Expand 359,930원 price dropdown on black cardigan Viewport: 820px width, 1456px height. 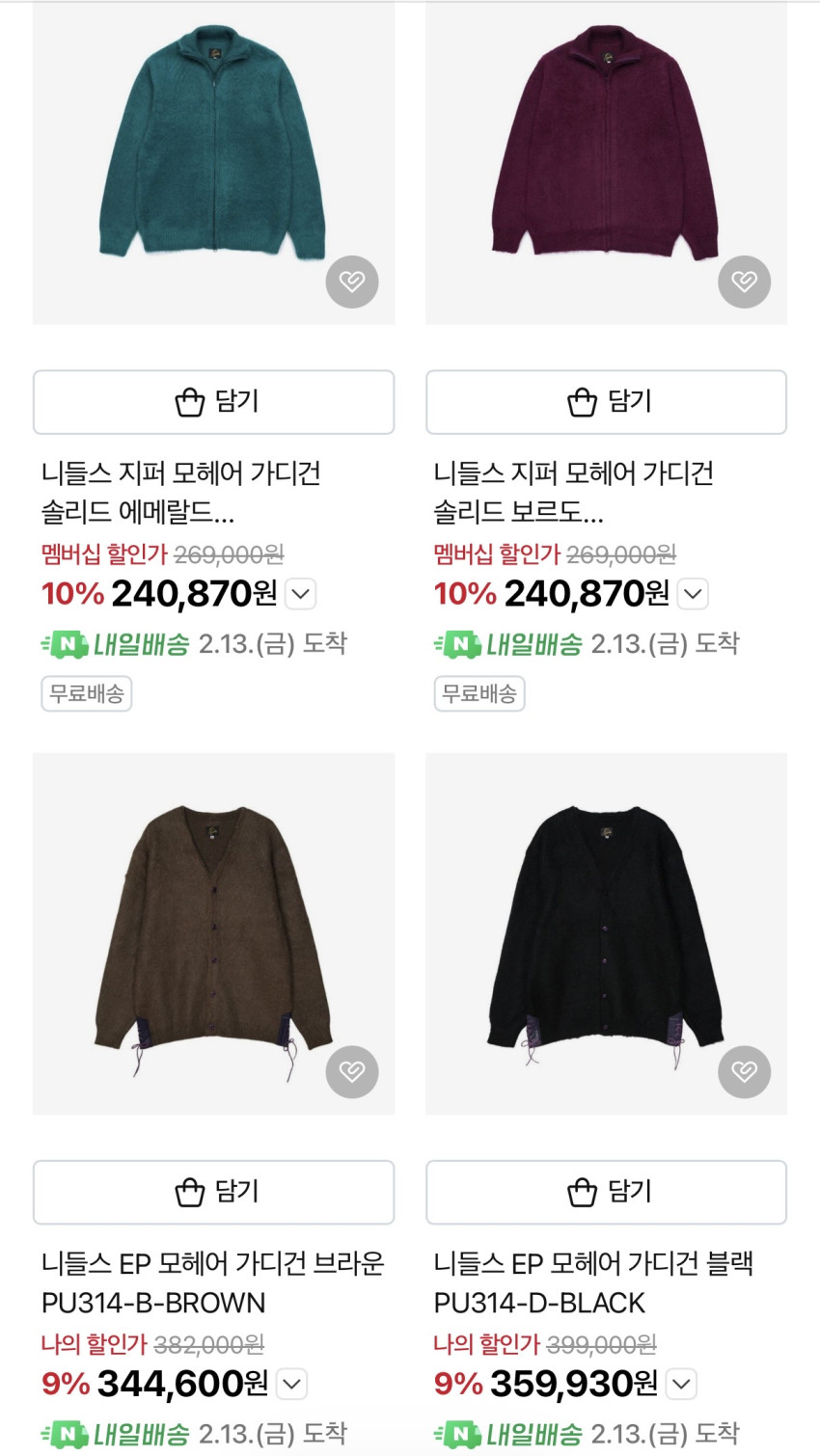point(681,1385)
